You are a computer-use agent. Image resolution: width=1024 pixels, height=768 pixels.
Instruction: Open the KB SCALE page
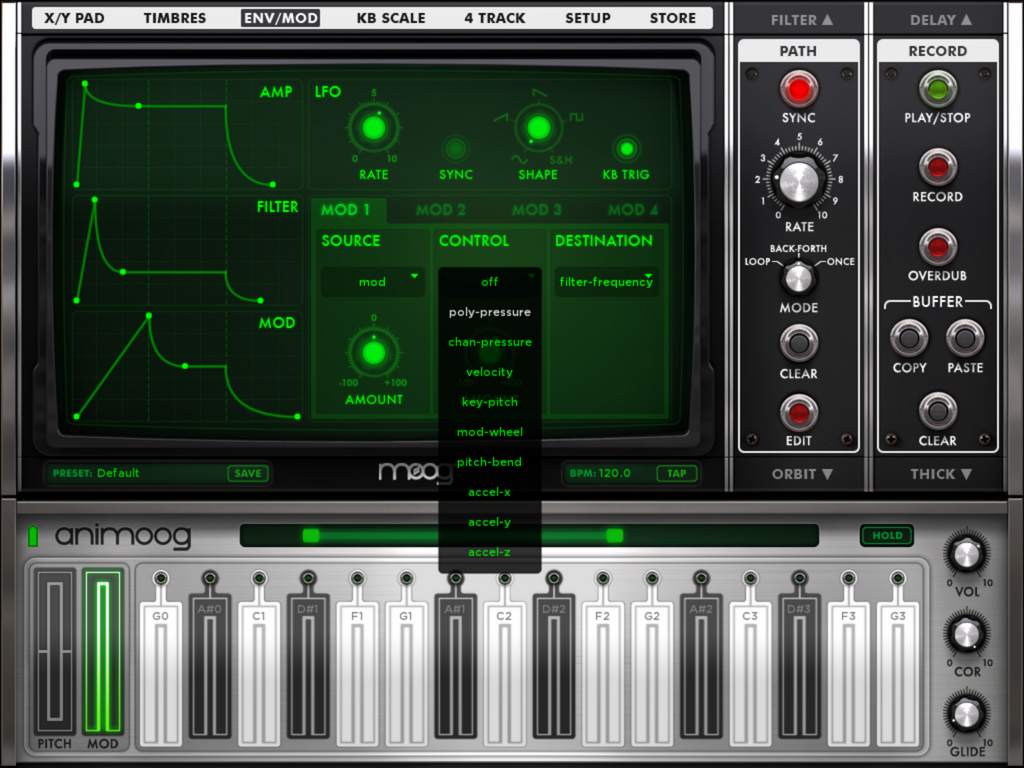pos(391,18)
